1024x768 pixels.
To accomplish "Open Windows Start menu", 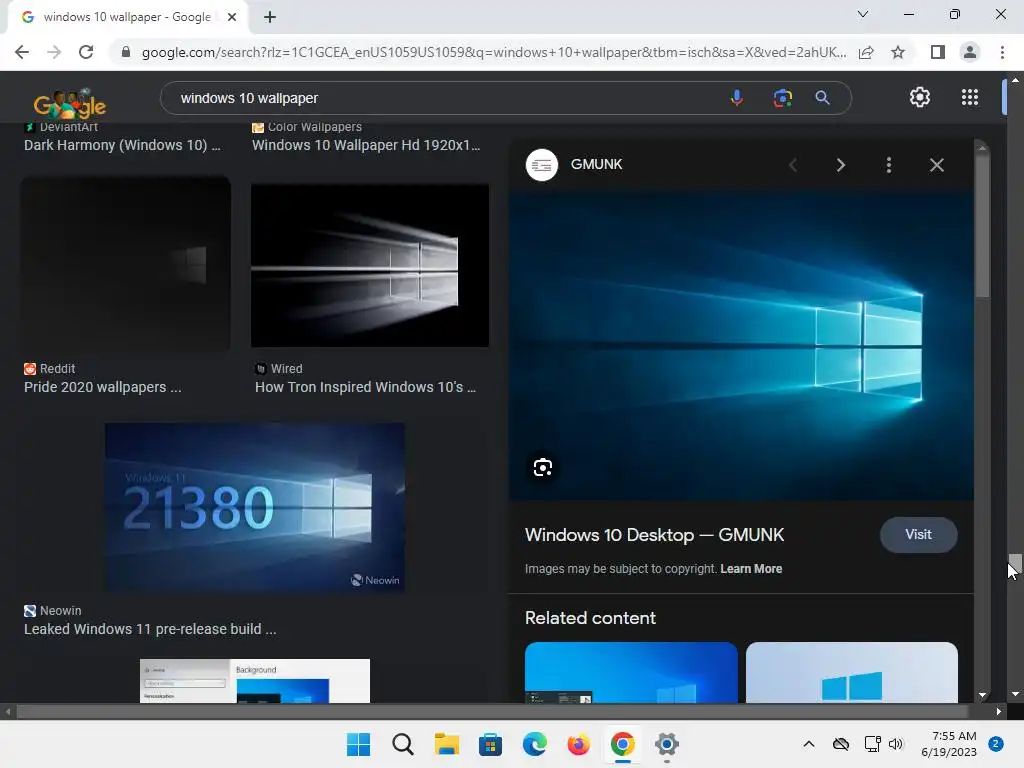I will click(358, 744).
